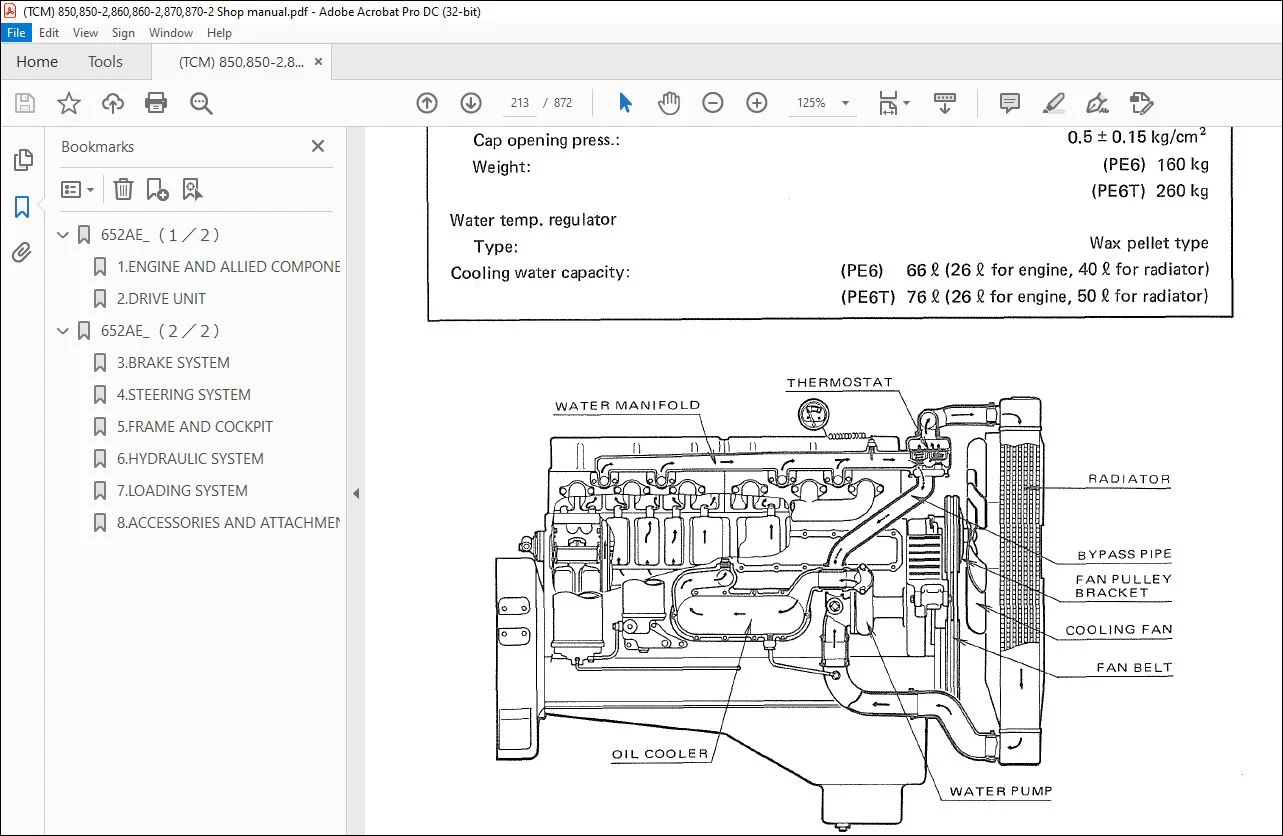Close the Bookmarks panel with X
Image resolution: width=1283 pixels, height=836 pixels.
(x=318, y=146)
